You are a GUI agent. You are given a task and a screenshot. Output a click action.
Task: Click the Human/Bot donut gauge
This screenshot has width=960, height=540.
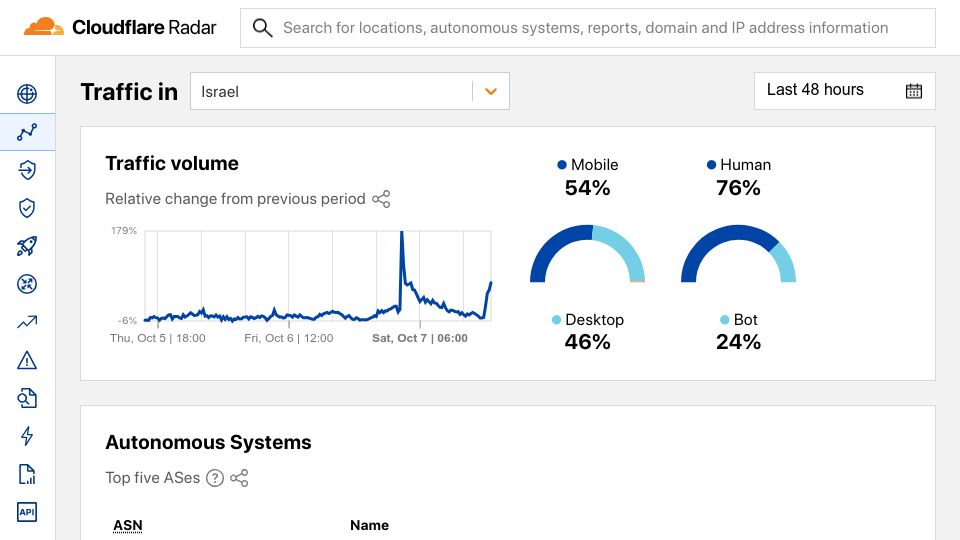click(x=738, y=253)
